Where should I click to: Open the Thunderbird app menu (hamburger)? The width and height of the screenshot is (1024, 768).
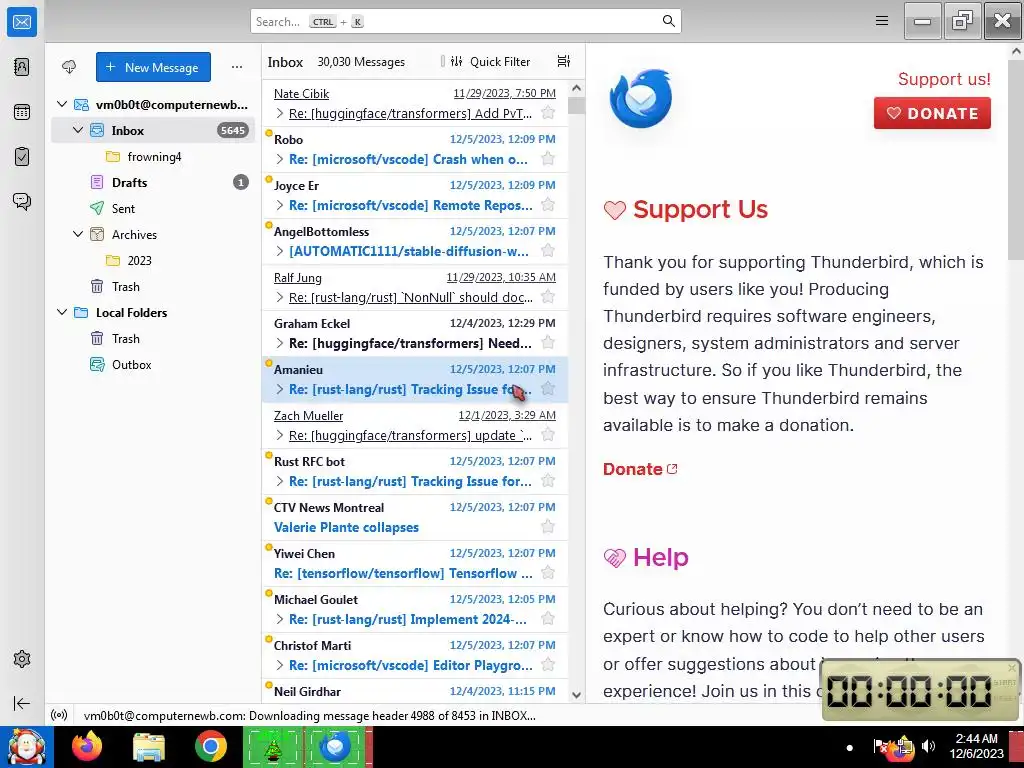(x=882, y=21)
